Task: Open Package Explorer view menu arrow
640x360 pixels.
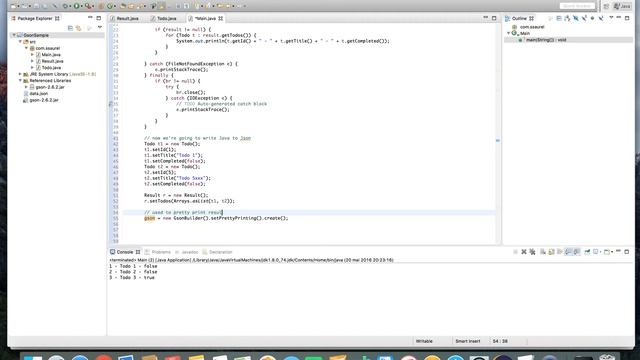Action: click(100, 27)
